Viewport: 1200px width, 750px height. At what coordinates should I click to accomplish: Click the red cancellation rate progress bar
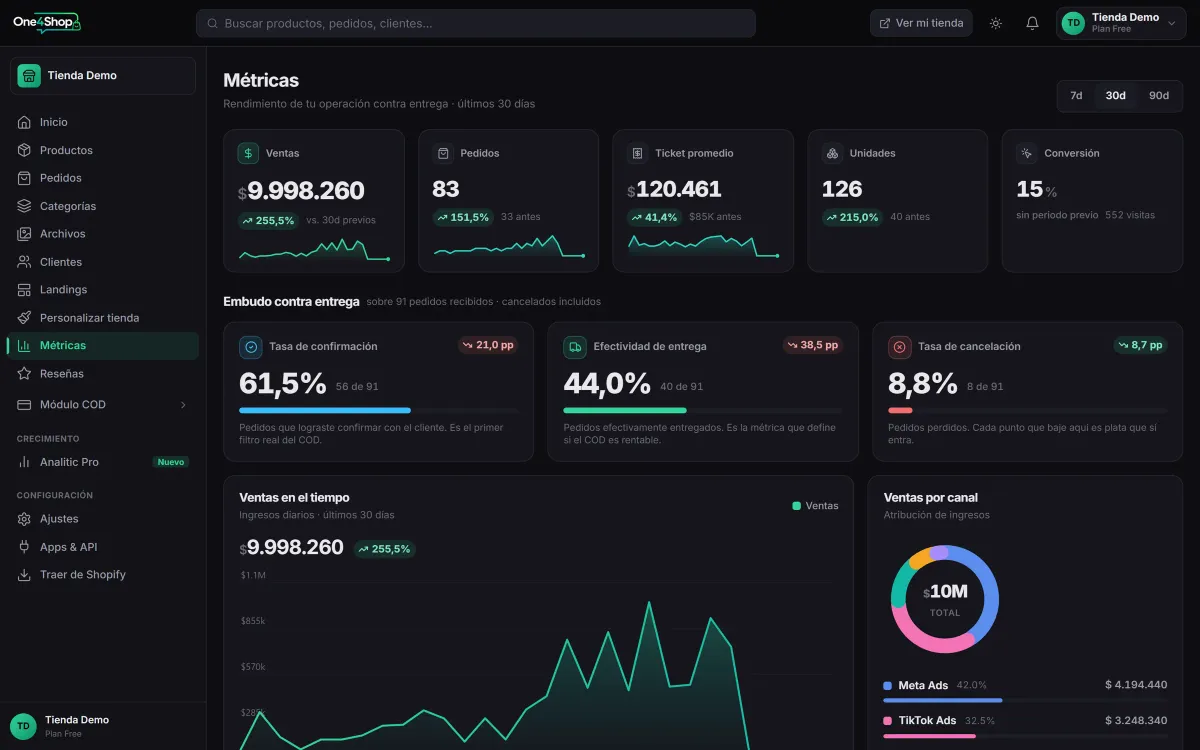[900, 410]
